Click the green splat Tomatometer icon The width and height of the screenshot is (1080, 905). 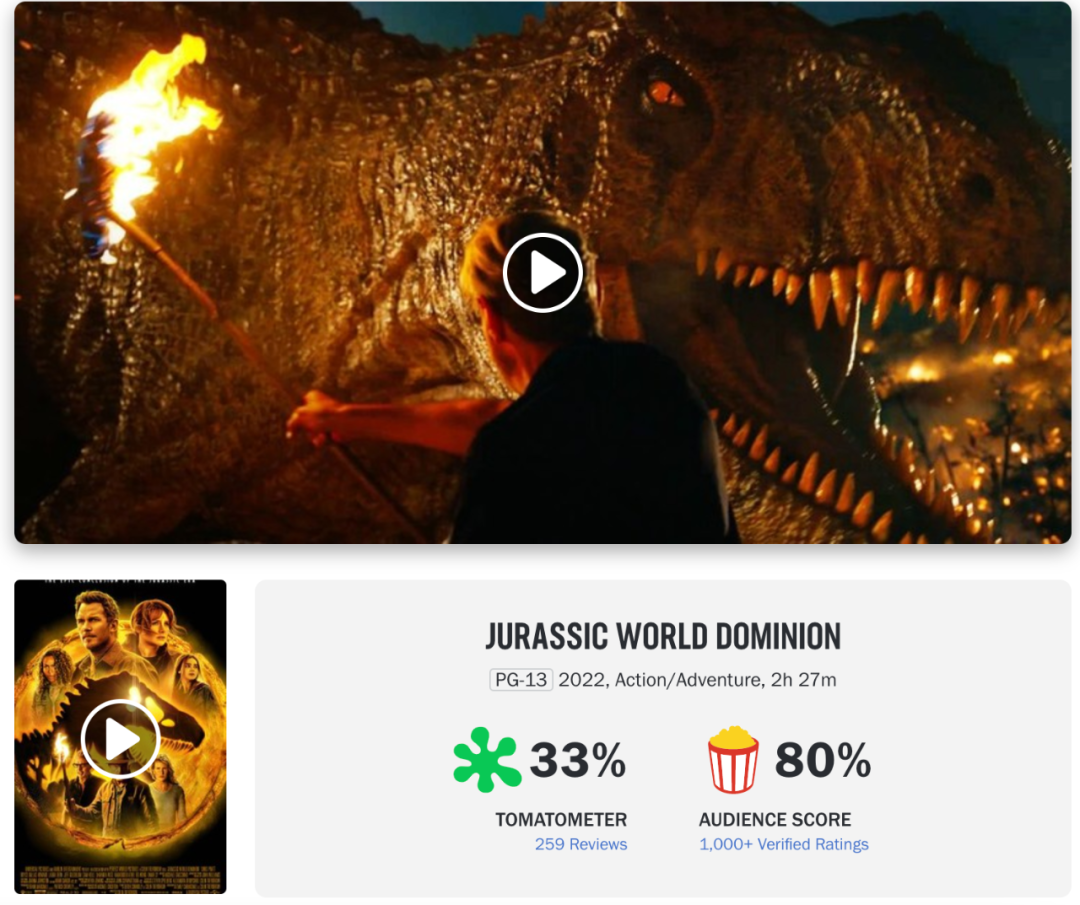point(486,759)
